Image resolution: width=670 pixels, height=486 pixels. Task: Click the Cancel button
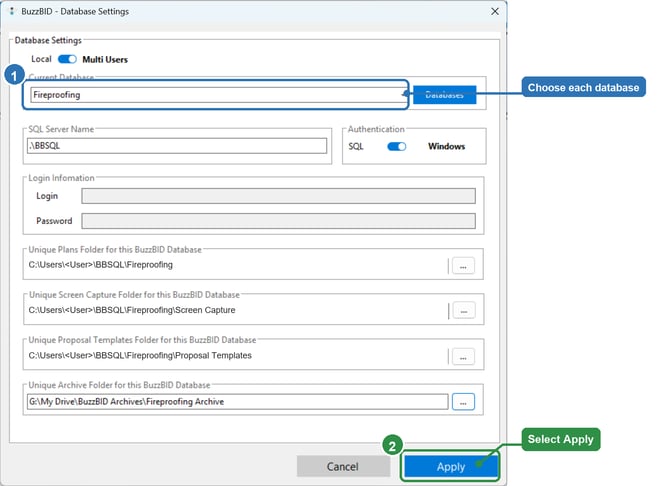(x=343, y=466)
